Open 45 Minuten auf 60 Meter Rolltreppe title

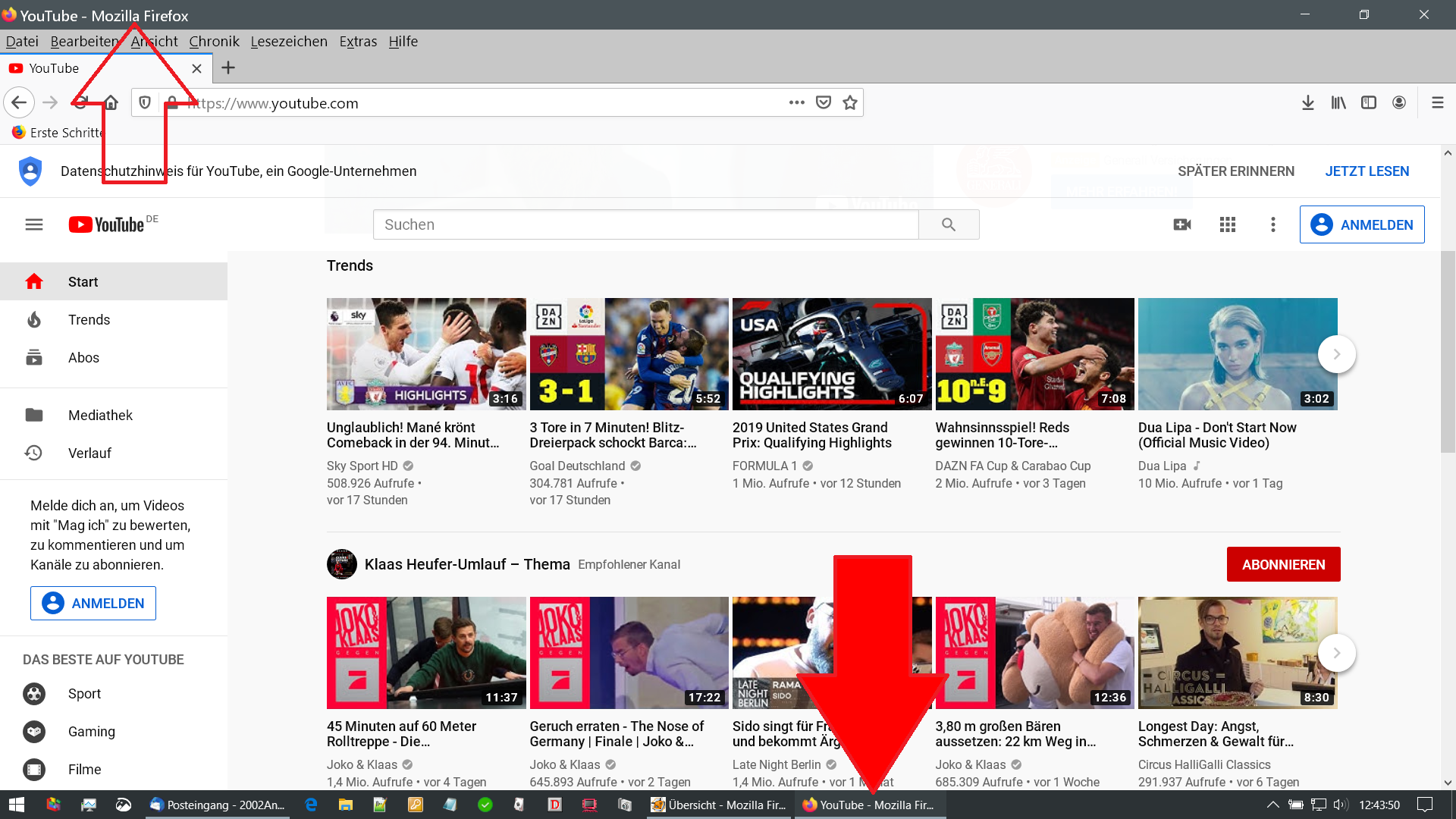(402, 734)
